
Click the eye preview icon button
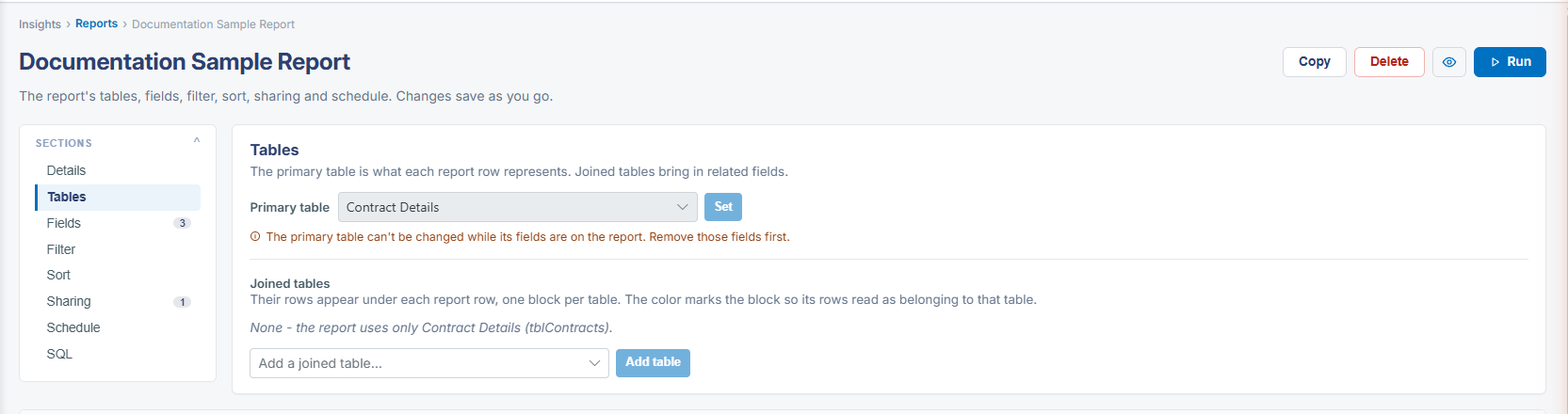[x=1448, y=62]
